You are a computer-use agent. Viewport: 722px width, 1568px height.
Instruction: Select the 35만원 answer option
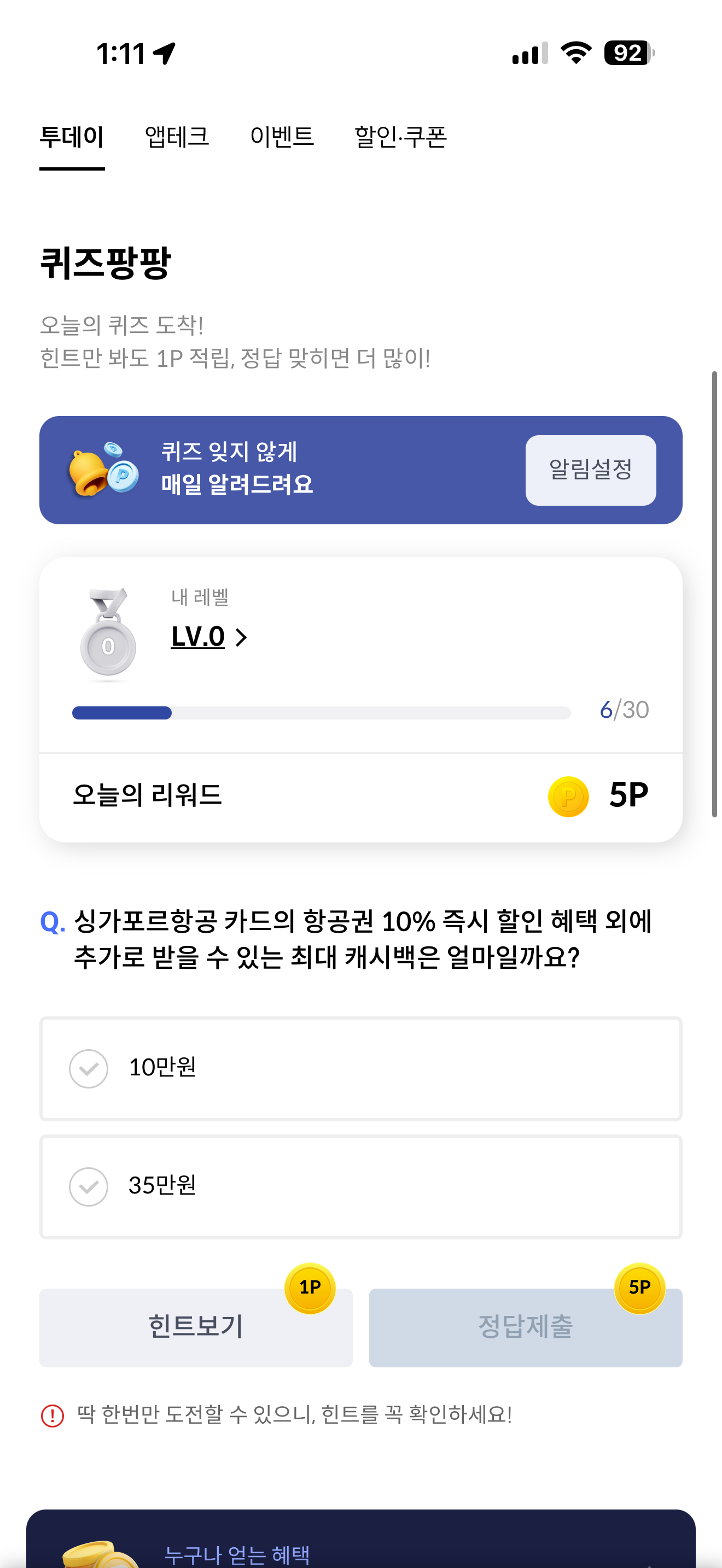(361, 1186)
